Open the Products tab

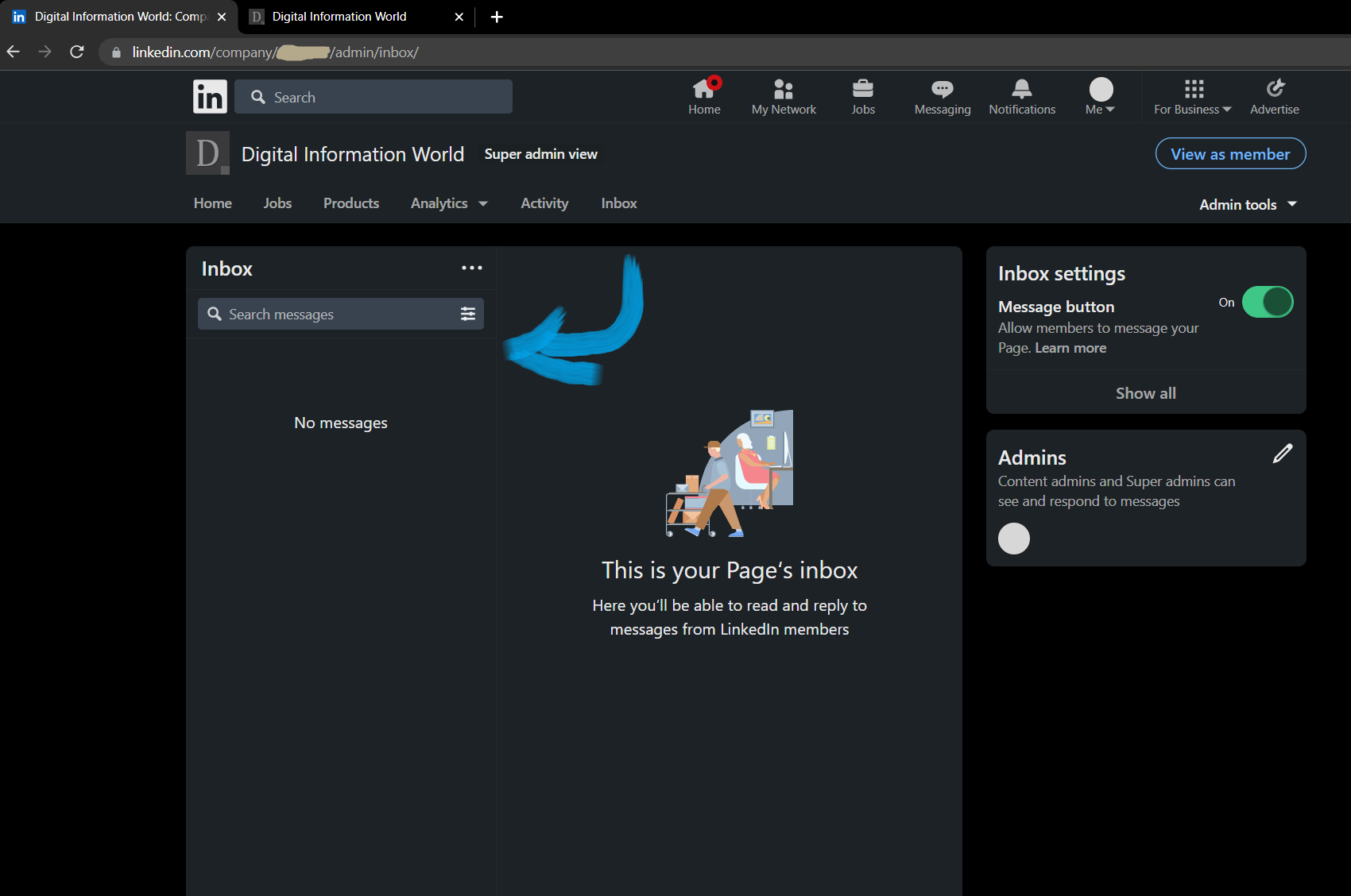(351, 203)
